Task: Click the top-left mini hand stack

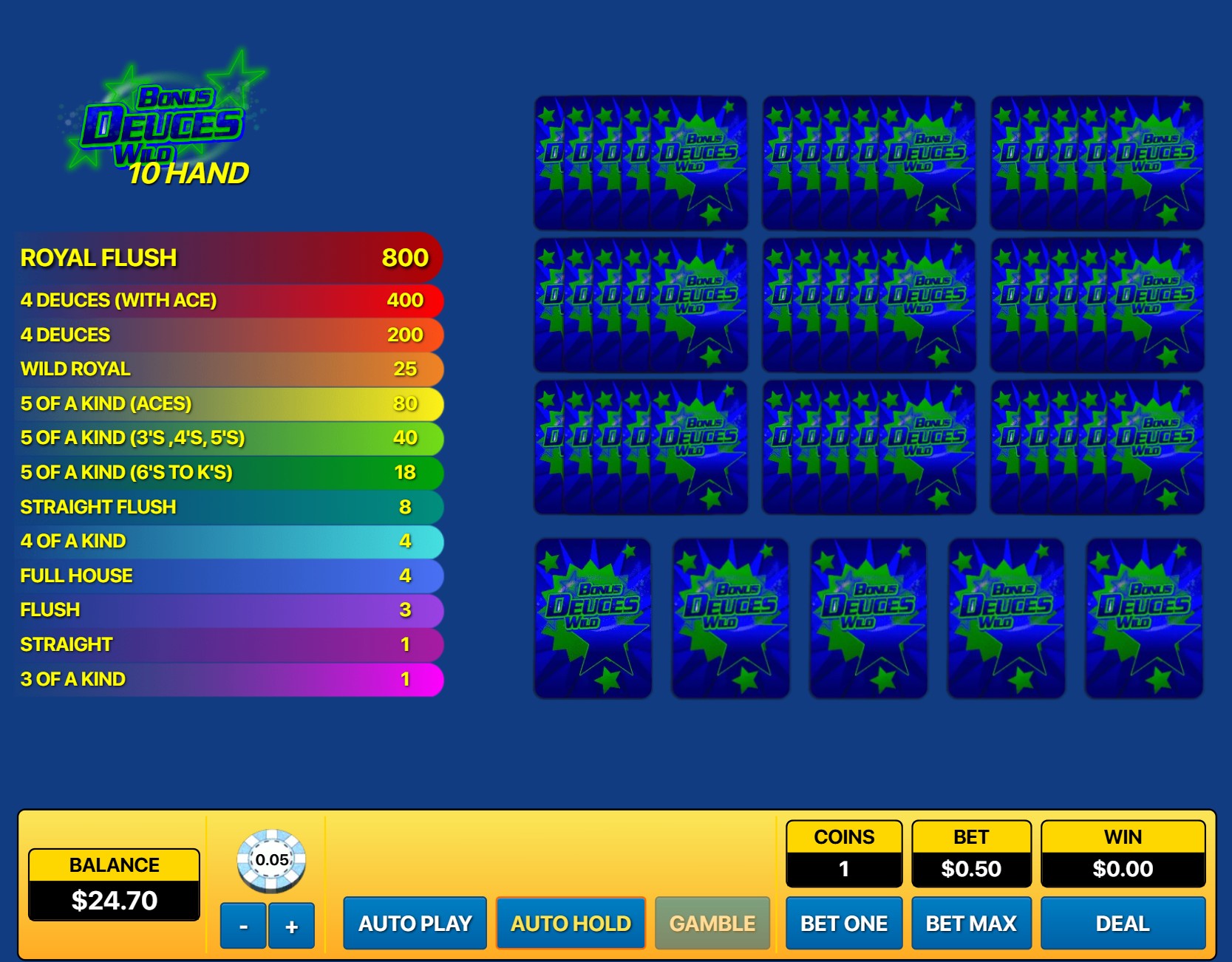Action: coord(640,163)
